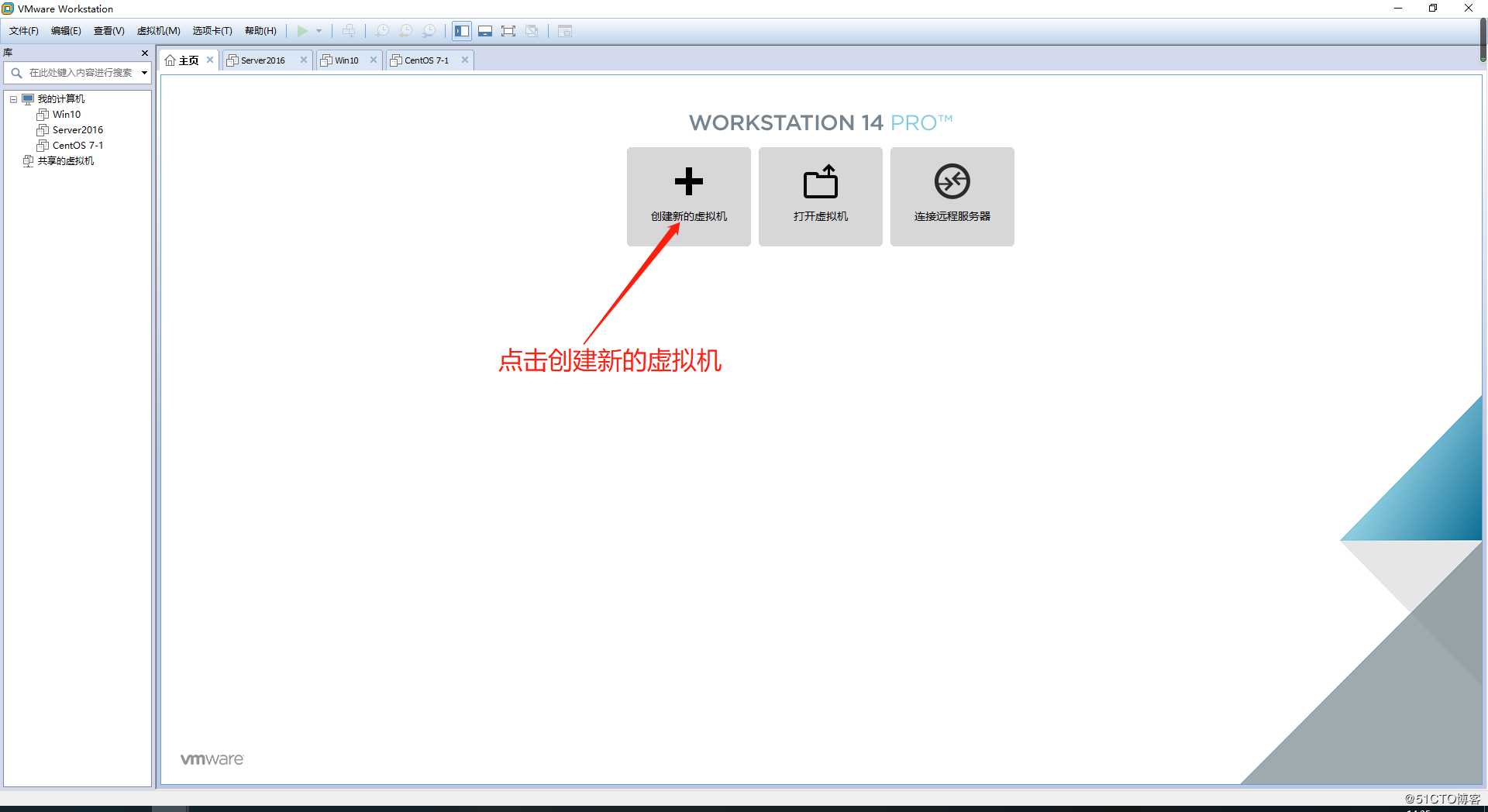
Task: Click the green power-on play icon
Action: pyautogui.click(x=302, y=31)
